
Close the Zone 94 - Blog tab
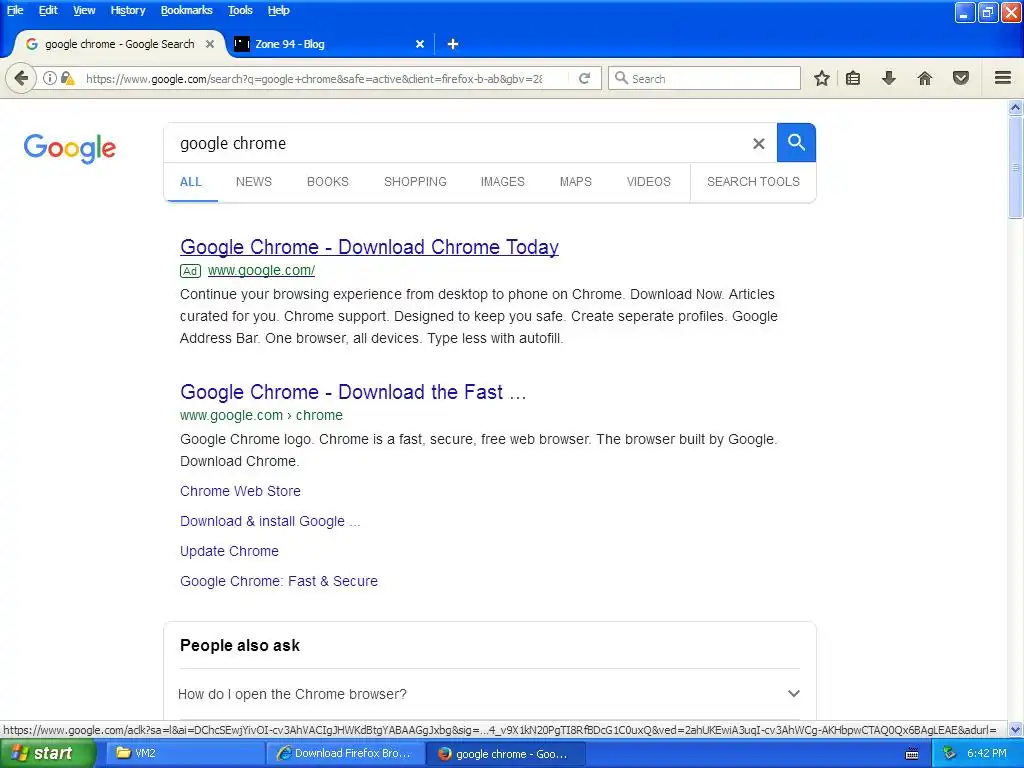420,44
